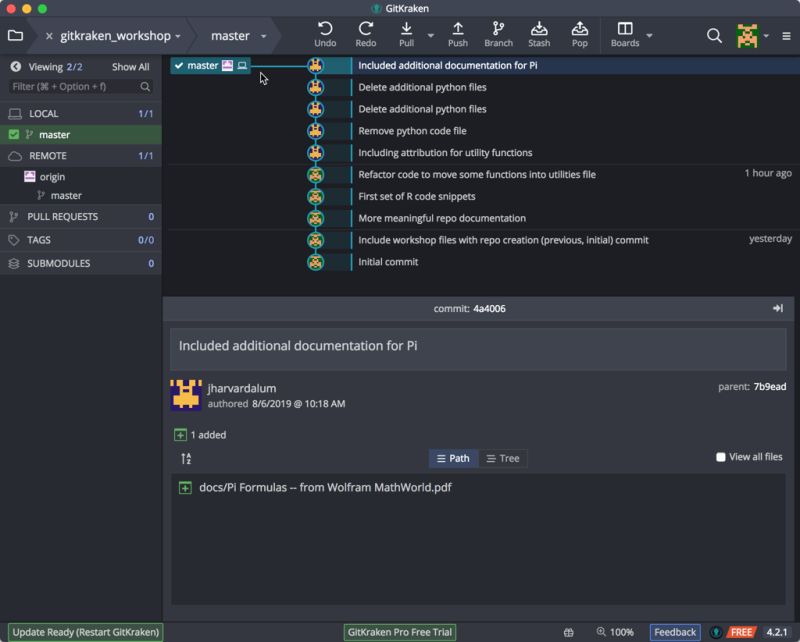800x642 pixels.
Task: Create a new branch
Action: (x=499, y=34)
